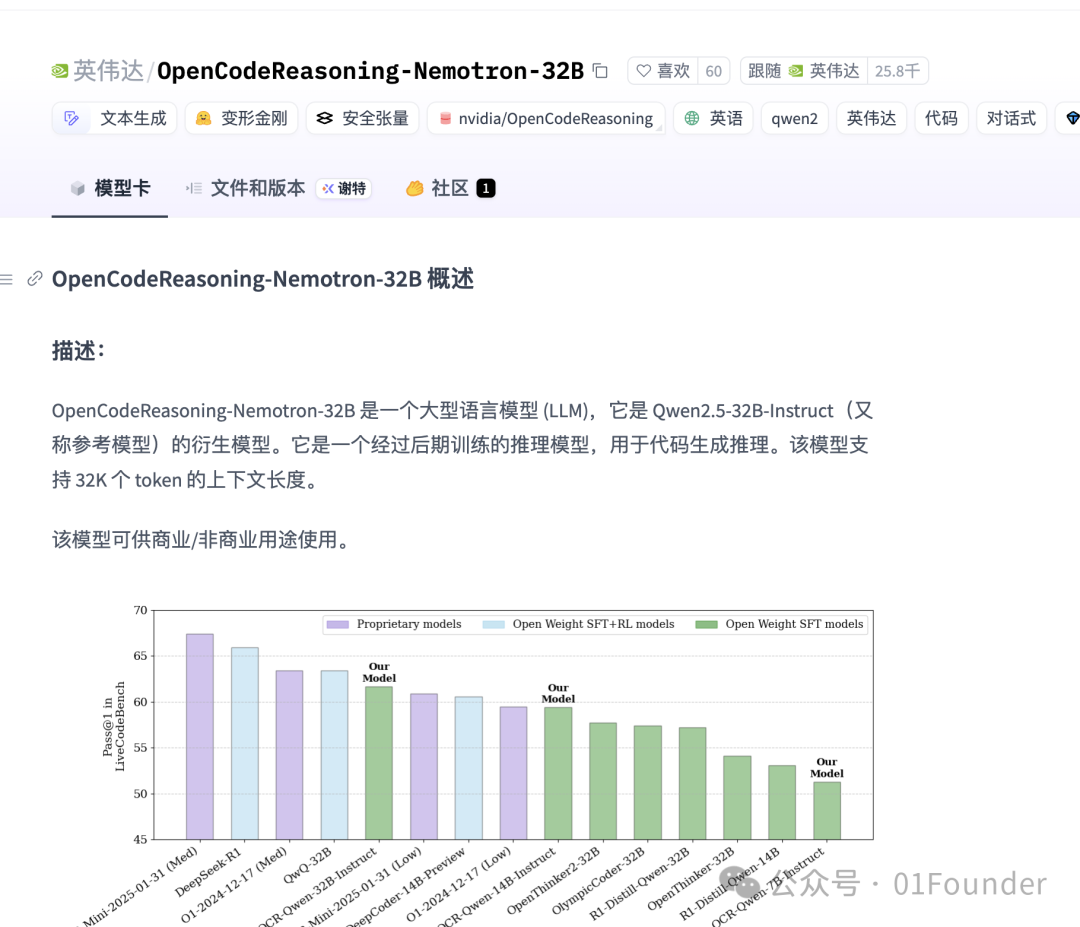Copy the model name with the copy icon
The height and width of the screenshot is (927, 1080).
coord(601,71)
